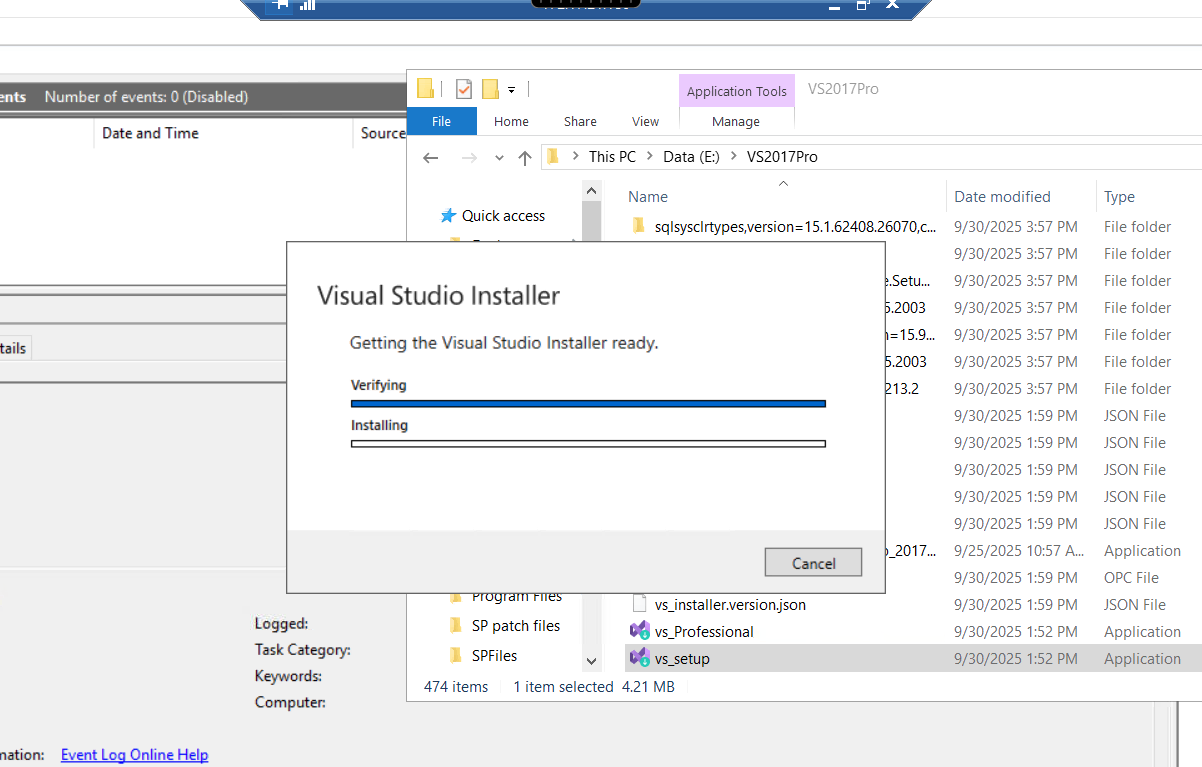Click the Verifying progress bar
This screenshot has width=1202, height=767.
(588, 403)
